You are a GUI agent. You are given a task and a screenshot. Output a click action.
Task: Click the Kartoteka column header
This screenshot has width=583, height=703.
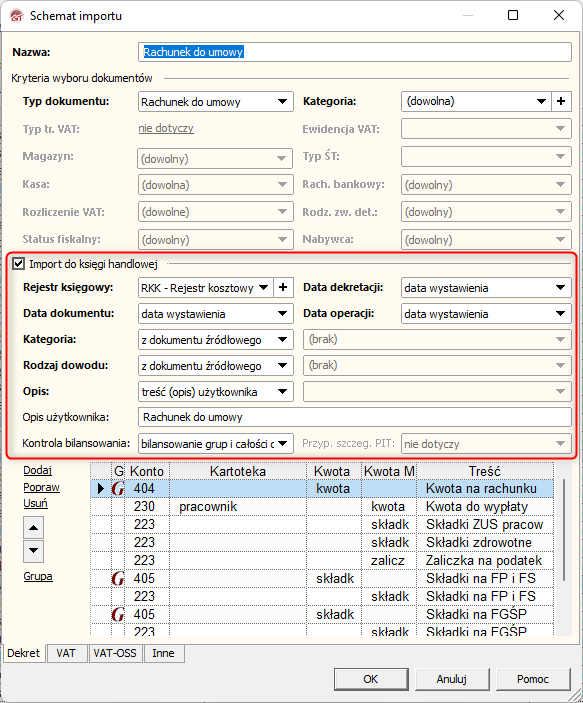[x=238, y=471]
